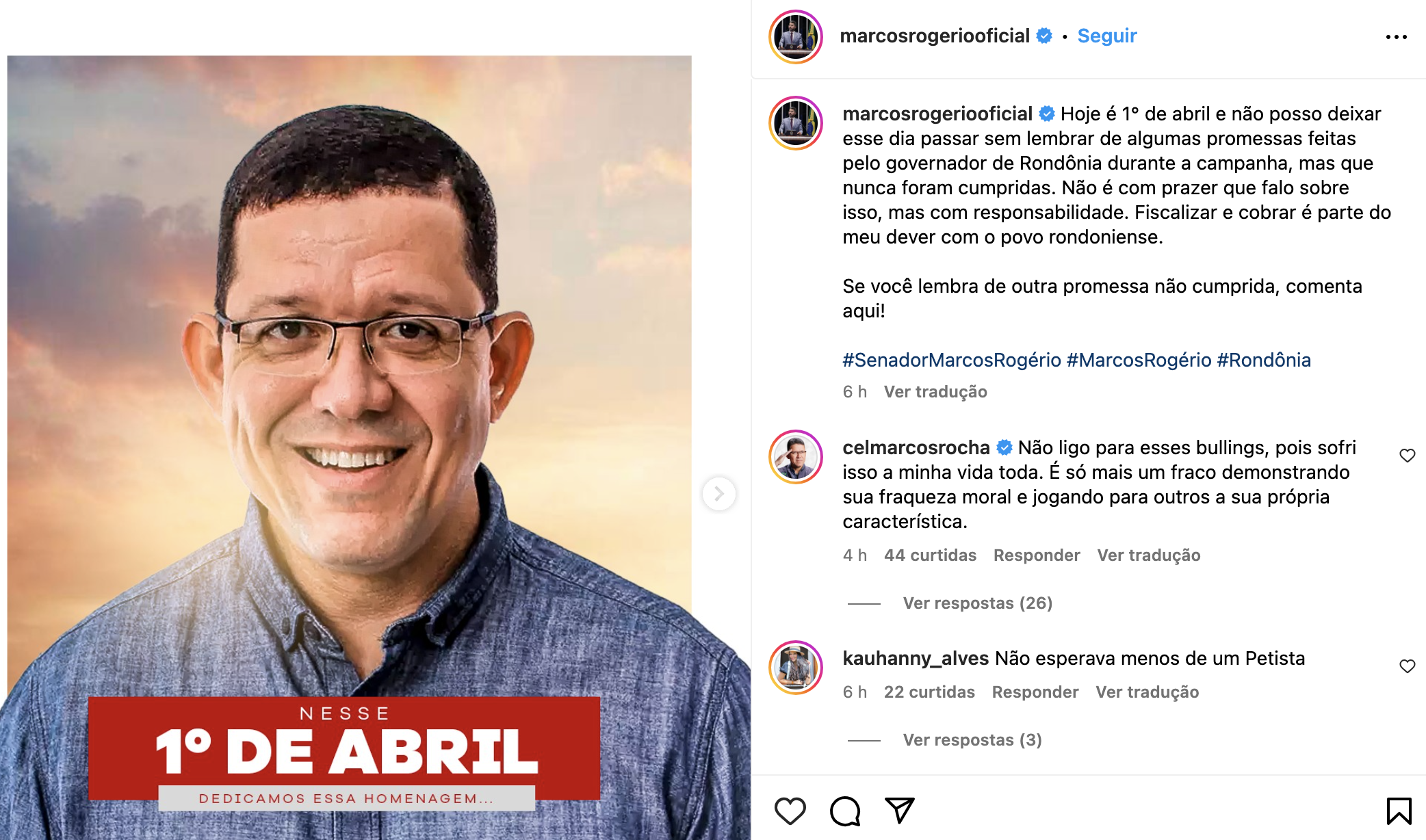The image size is (1426, 840).
Task: Reply to kauhanny_alves's comment
Action: click(x=1035, y=692)
